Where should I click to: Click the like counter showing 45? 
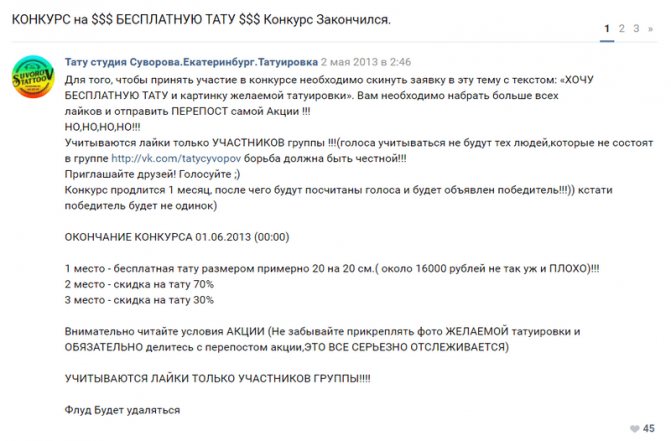click(648, 429)
